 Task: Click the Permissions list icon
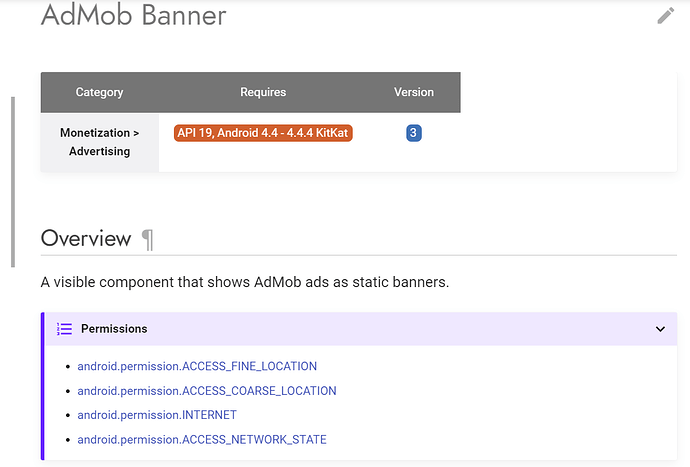64,329
